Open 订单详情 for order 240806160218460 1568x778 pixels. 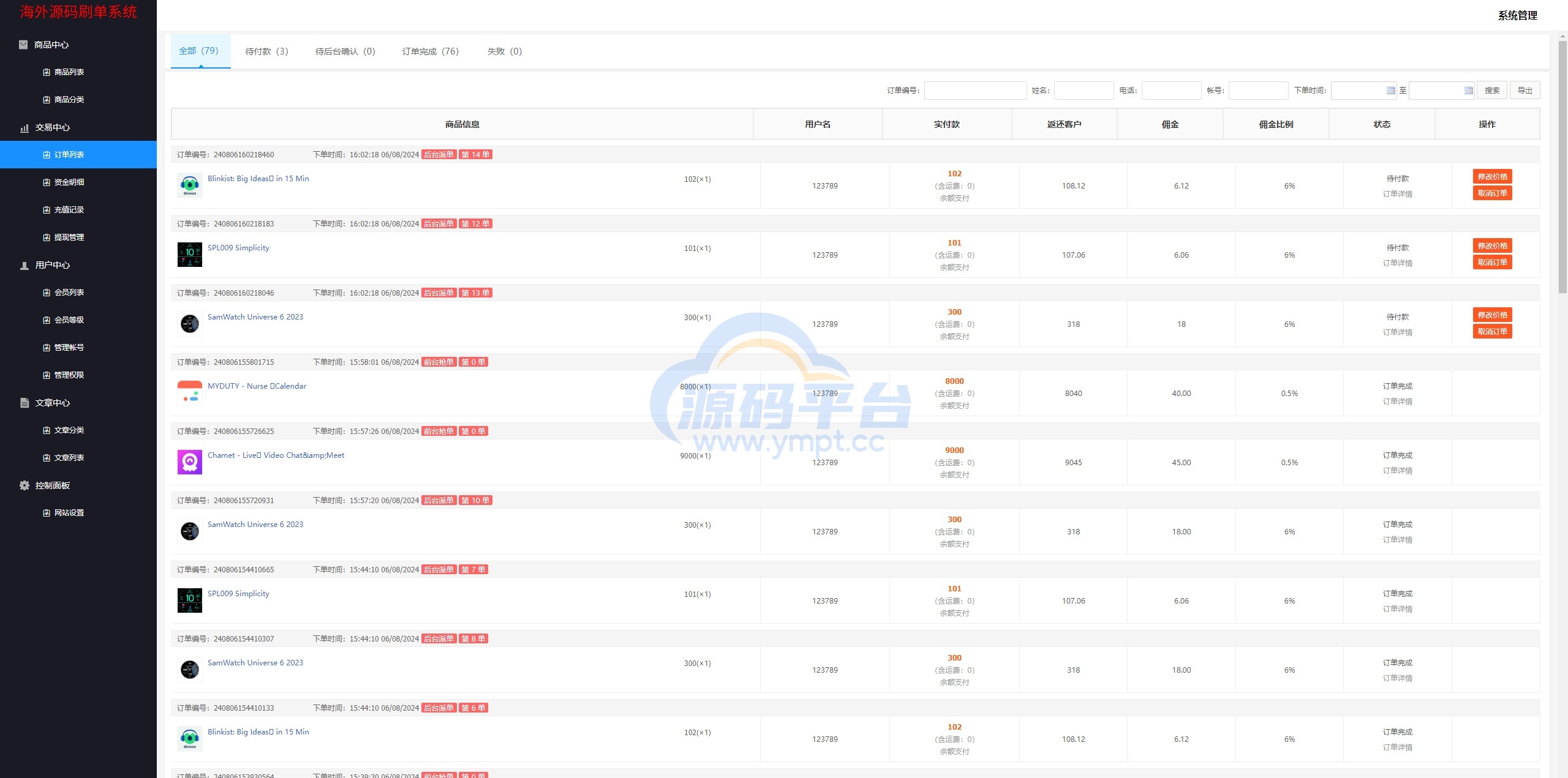[1397, 194]
